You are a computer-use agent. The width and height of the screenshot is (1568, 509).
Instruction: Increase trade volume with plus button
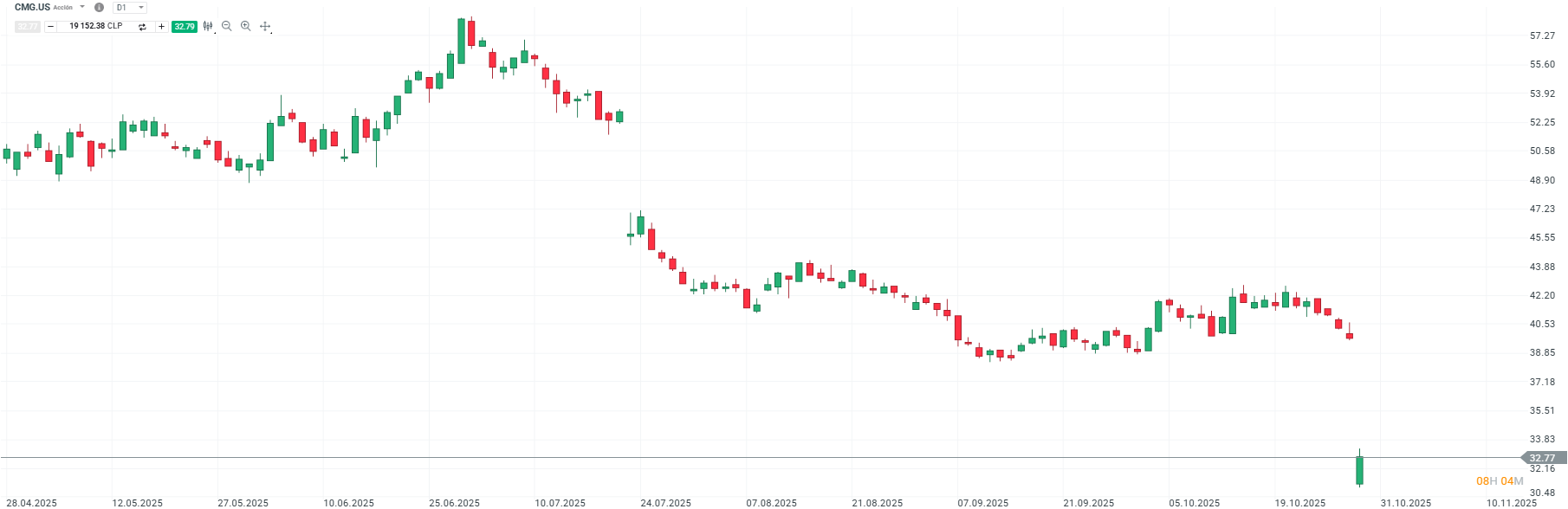[x=161, y=27]
